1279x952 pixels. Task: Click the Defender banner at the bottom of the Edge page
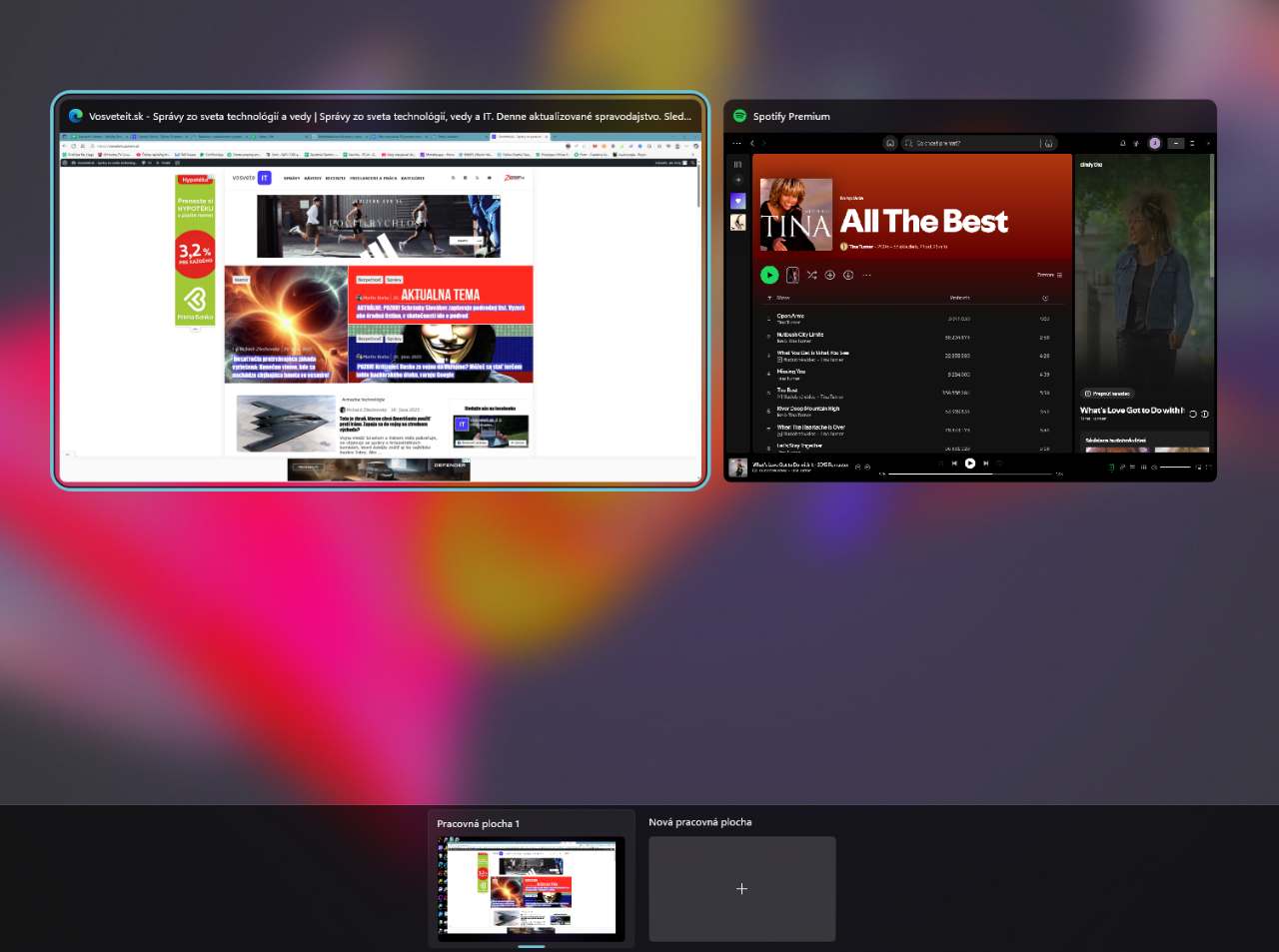click(x=379, y=470)
